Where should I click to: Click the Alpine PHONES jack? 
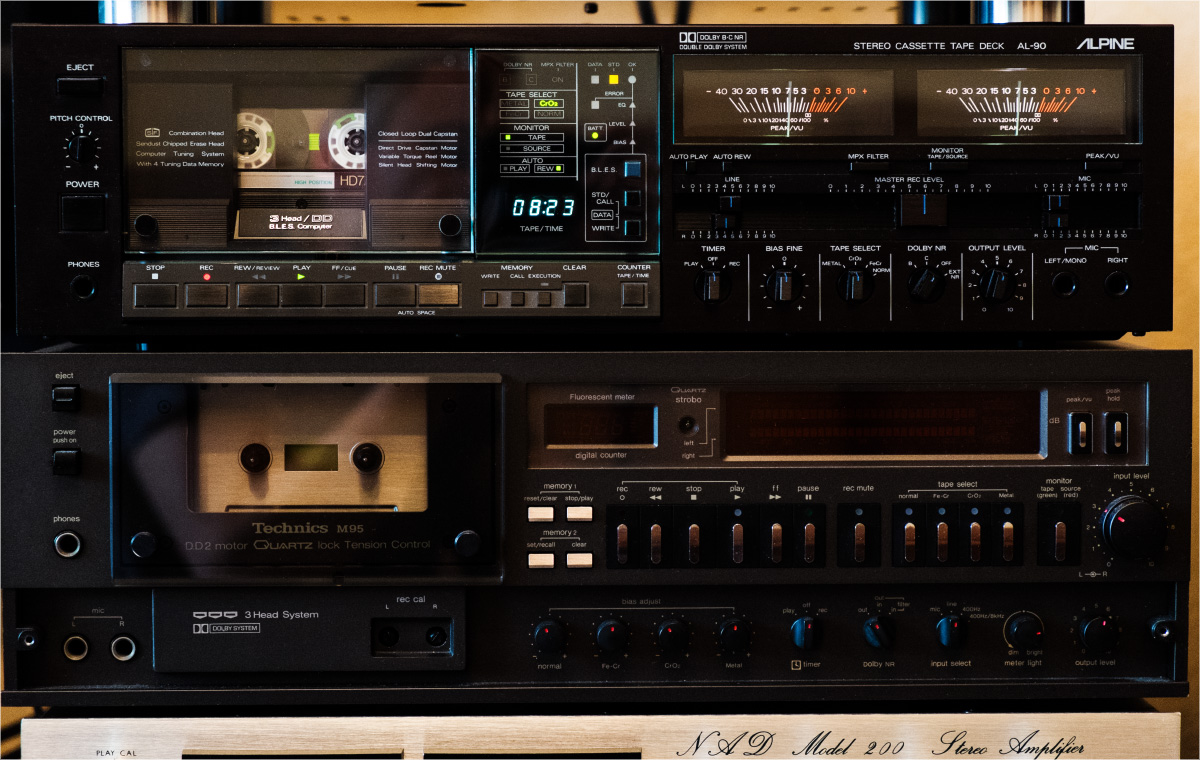point(82,287)
